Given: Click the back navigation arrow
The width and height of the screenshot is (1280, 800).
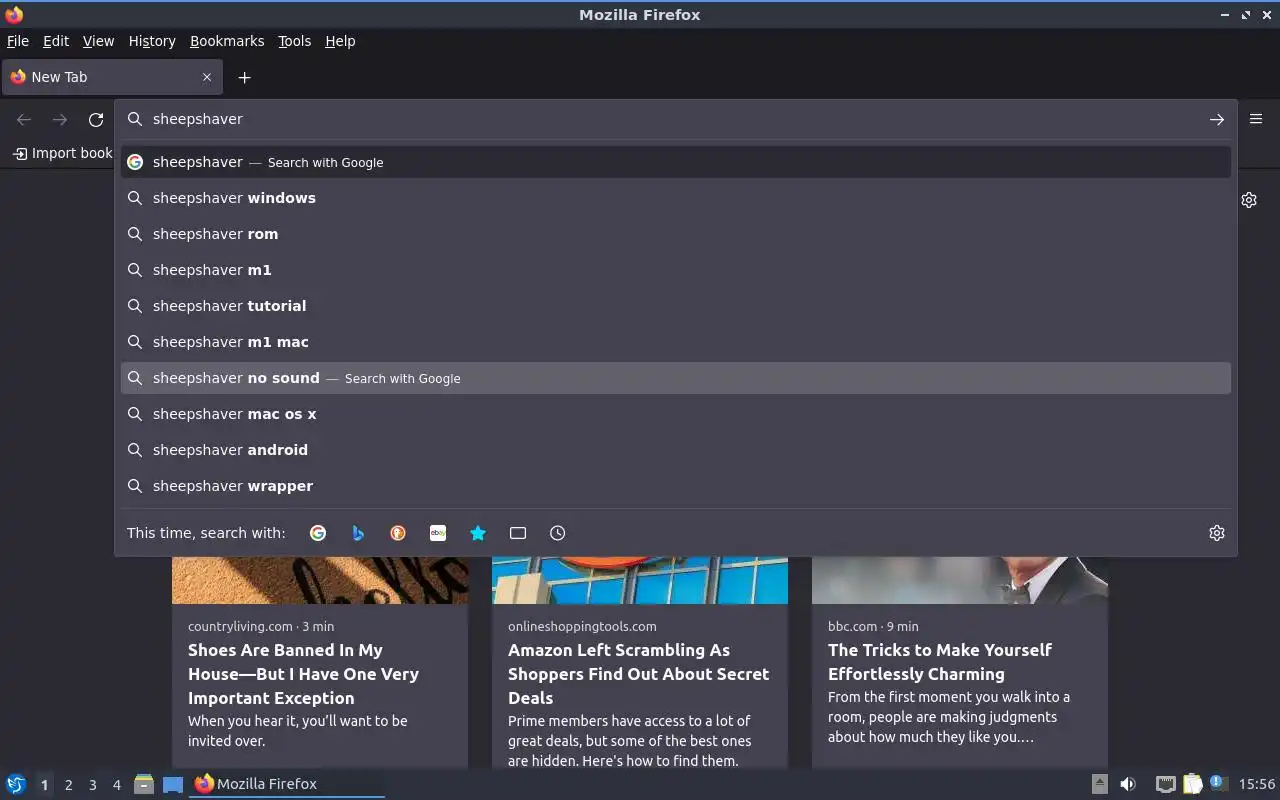Looking at the screenshot, I should click(24, 120).
